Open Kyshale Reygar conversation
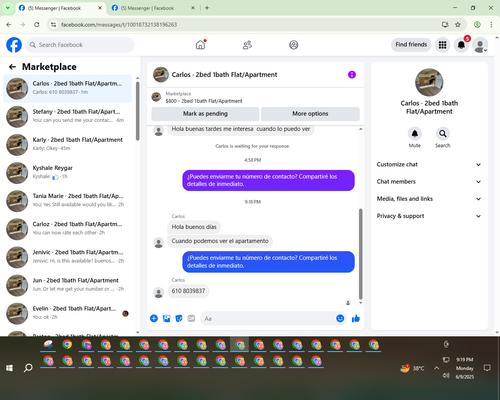 (67, 173)
